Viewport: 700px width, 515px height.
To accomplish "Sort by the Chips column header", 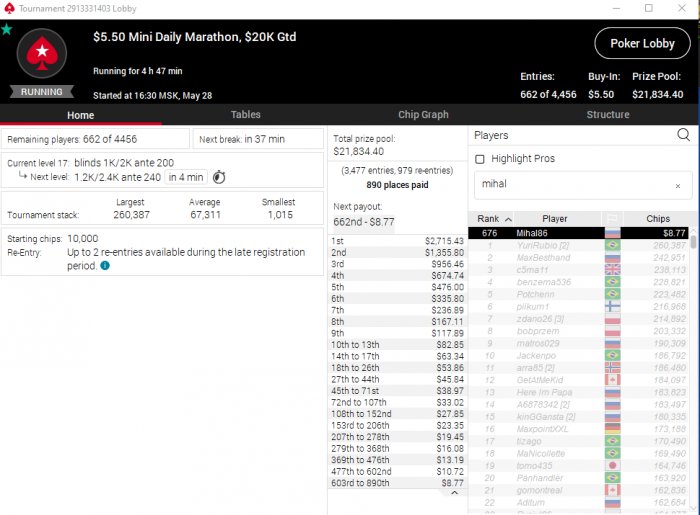I will tap(658, 219).
